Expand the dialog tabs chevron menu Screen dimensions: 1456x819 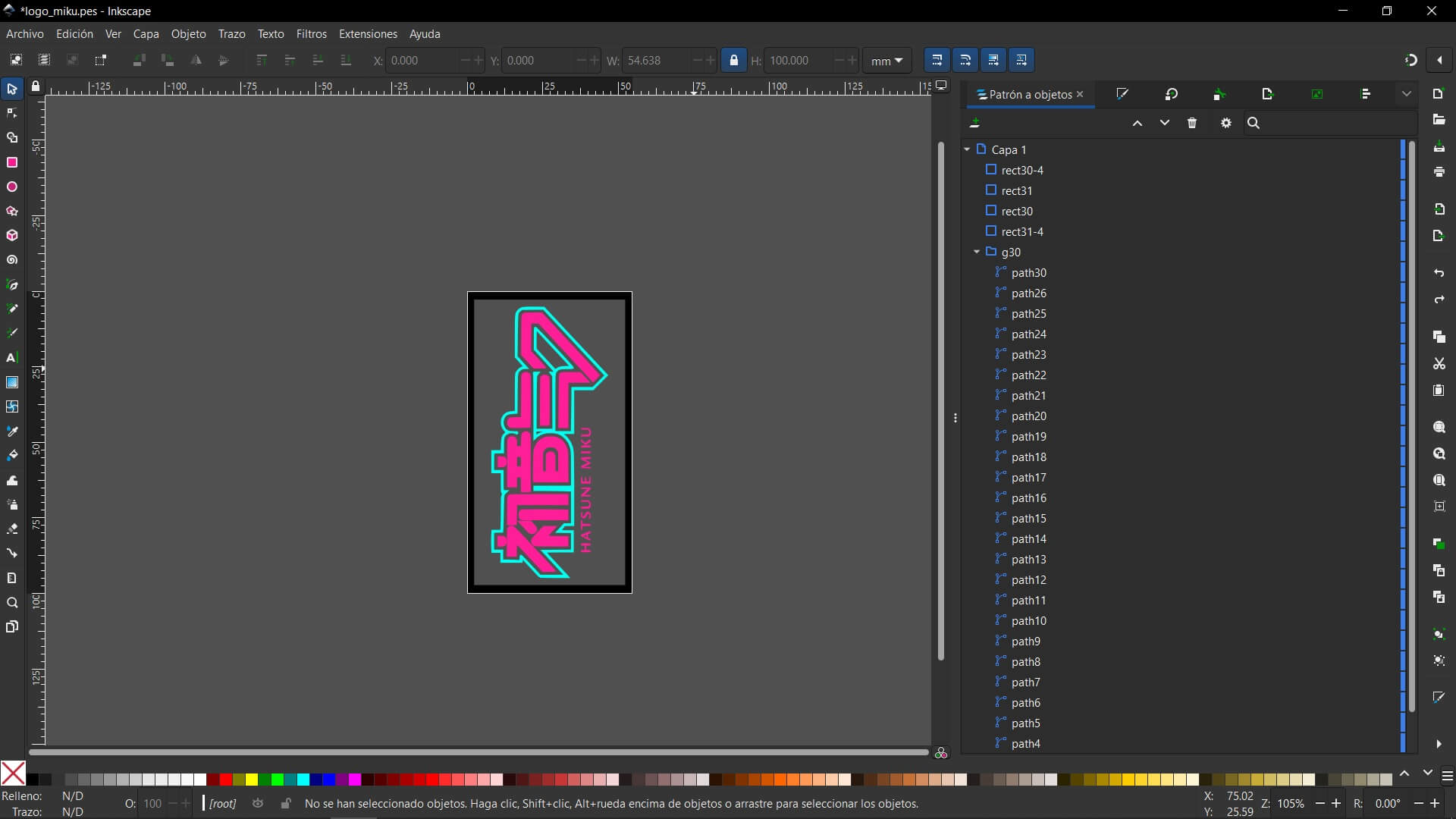(1407, 94)
